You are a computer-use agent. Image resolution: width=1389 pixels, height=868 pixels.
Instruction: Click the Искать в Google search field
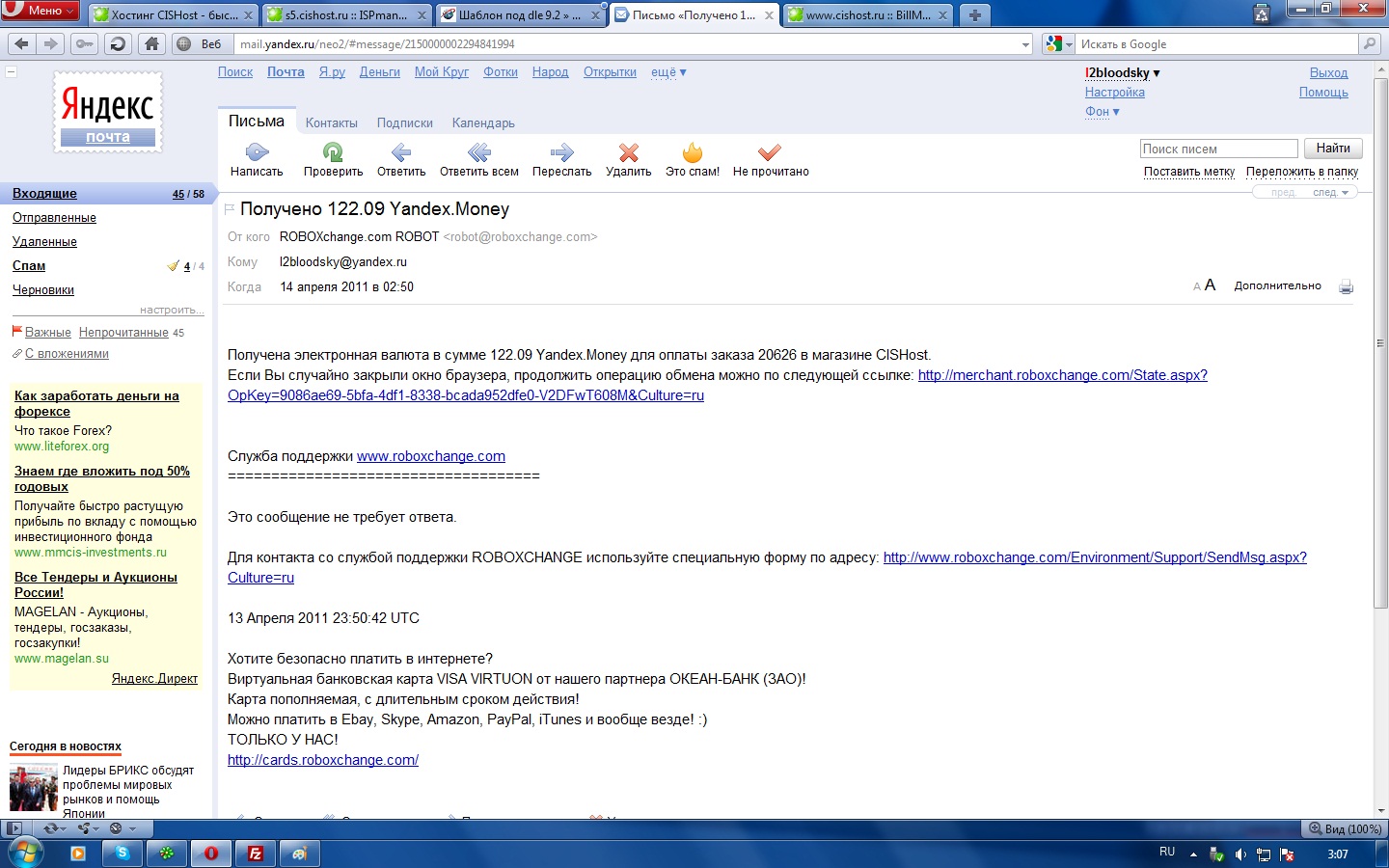click(1217, 44)
